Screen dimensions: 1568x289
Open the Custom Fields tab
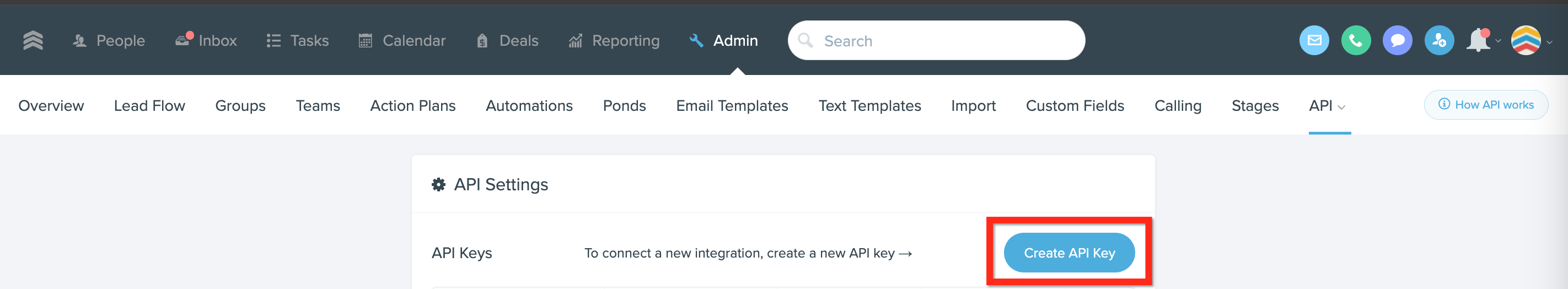pos(1075,106)
